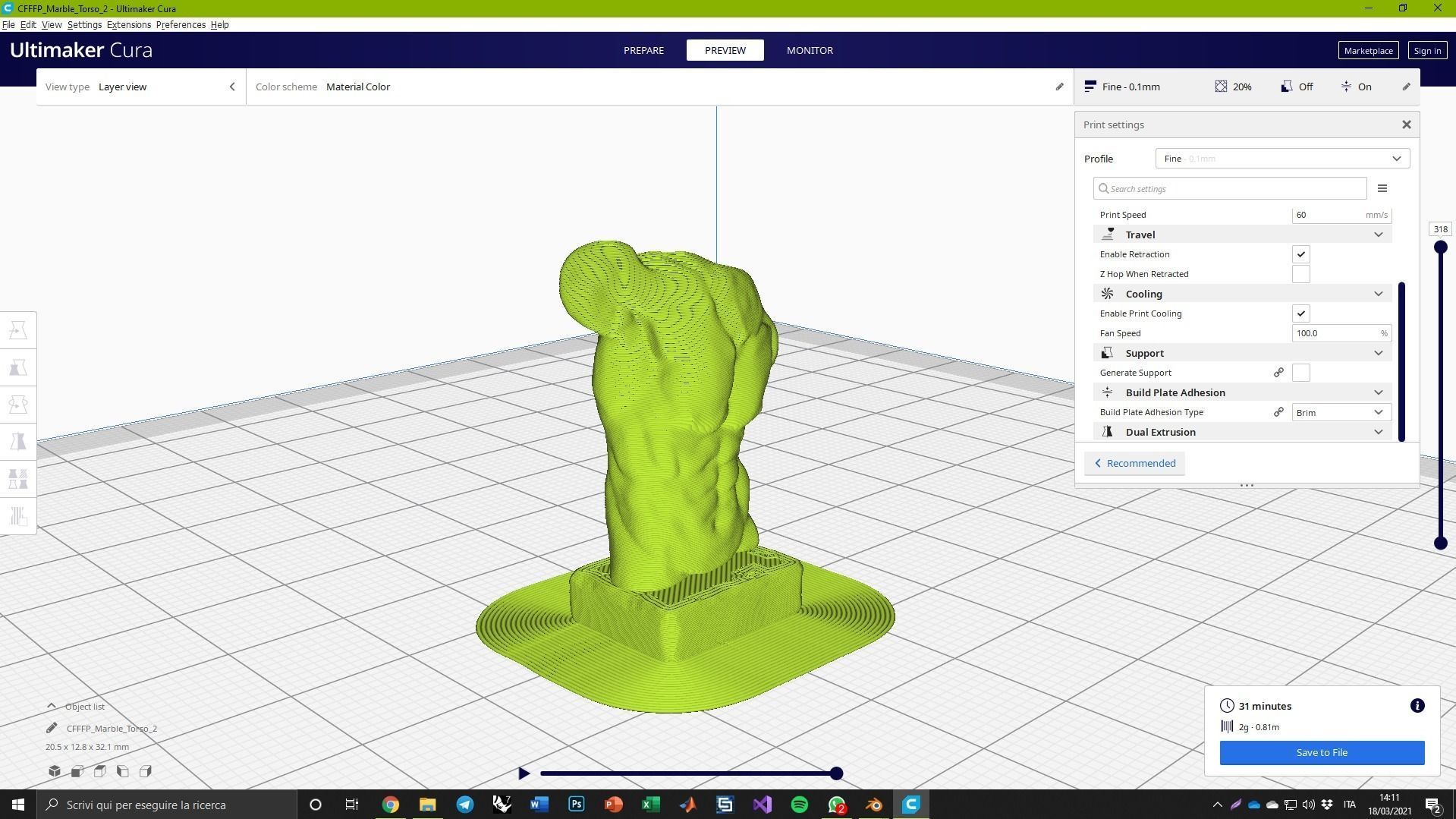The image size is (1456, 819).
Task: Click the support Off summary icon
Action: (1287, 87)
